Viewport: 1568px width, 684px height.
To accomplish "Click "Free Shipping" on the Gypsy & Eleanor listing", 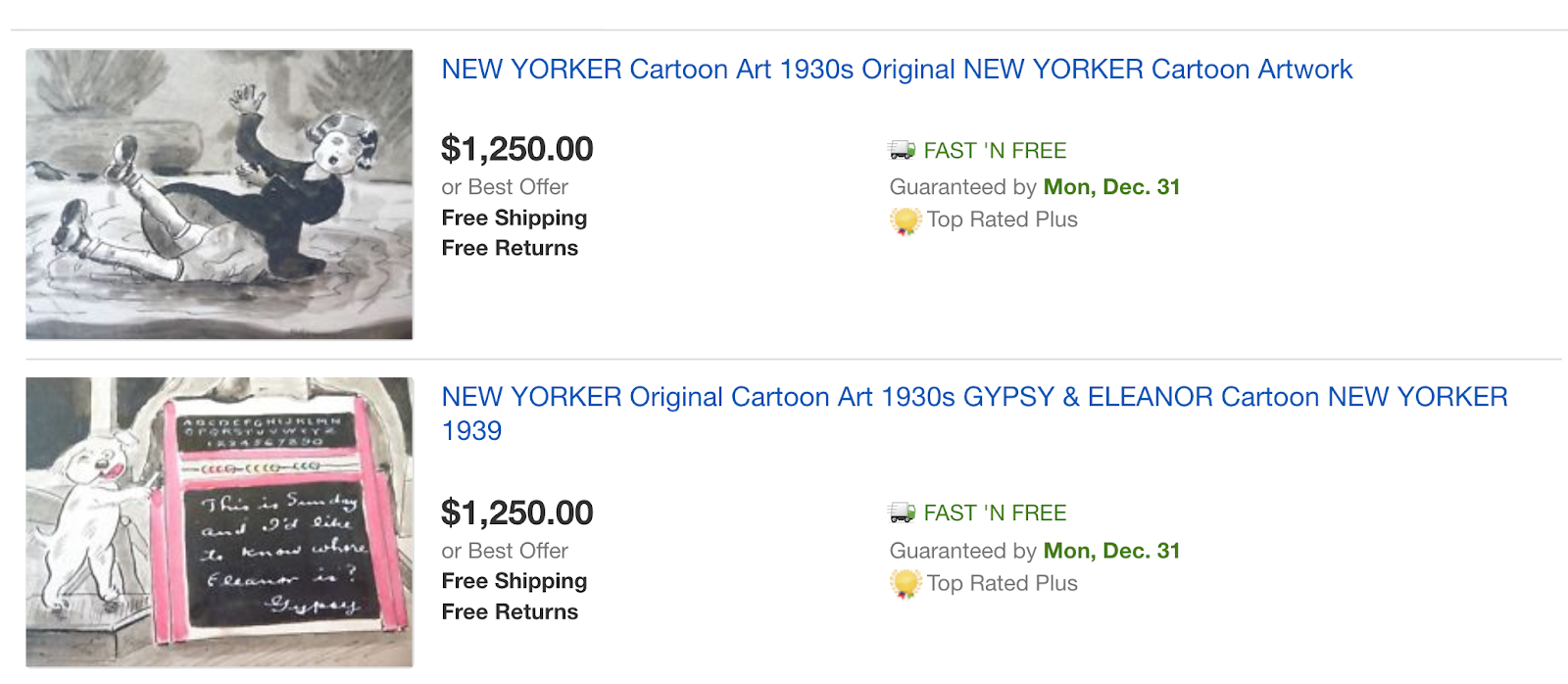I will click(514, 581).
